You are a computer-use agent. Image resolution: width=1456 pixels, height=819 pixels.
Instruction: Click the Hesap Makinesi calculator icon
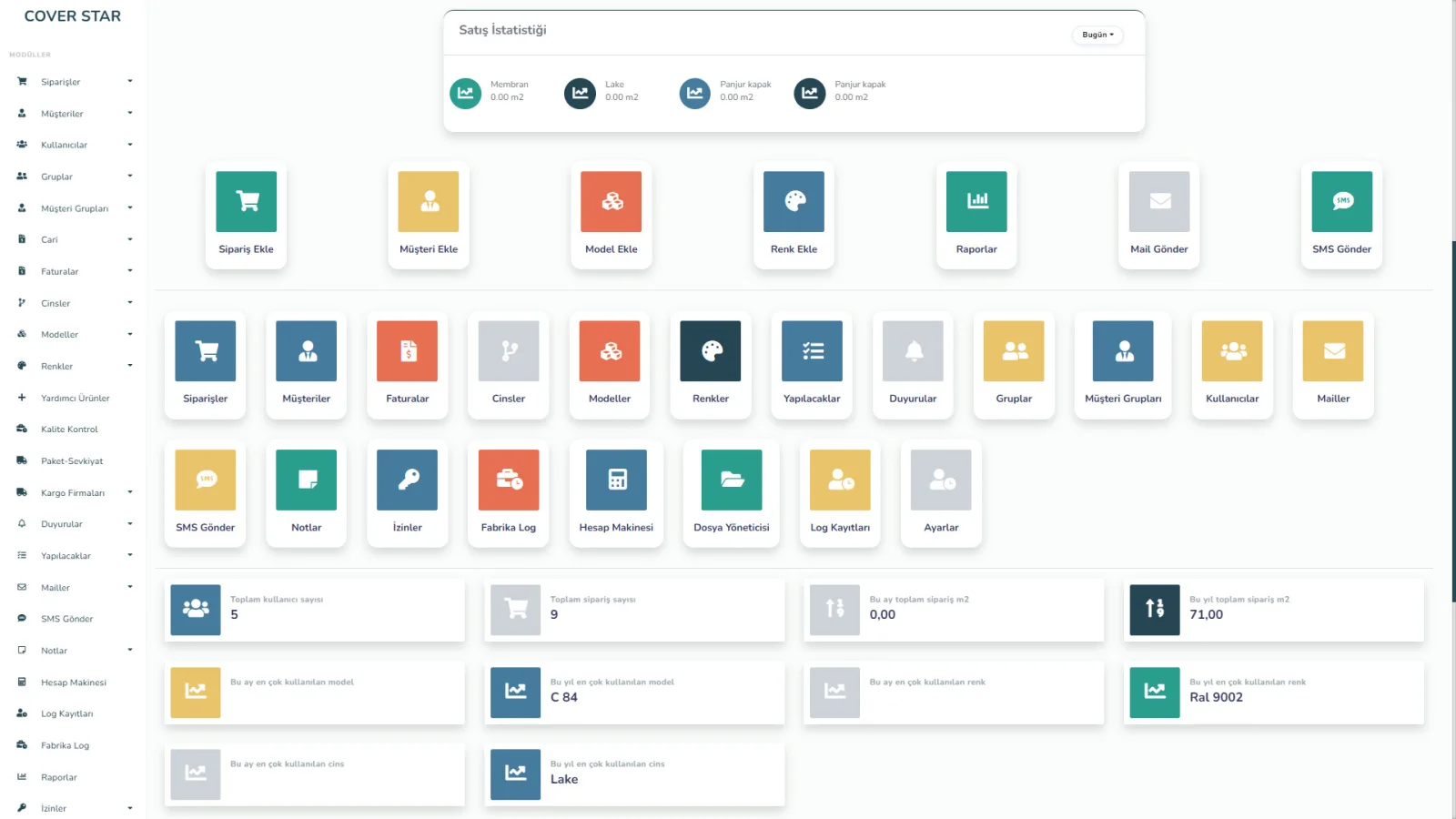click(x=616, y=480)
